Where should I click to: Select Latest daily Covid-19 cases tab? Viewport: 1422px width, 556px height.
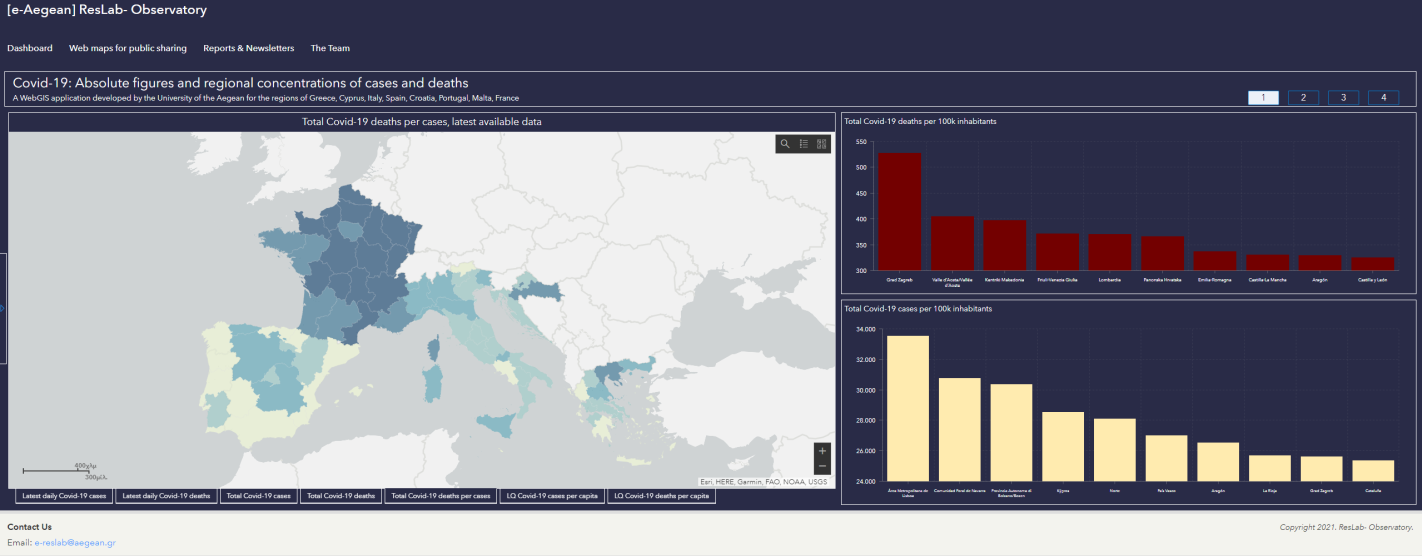click(x=64, y=496)
